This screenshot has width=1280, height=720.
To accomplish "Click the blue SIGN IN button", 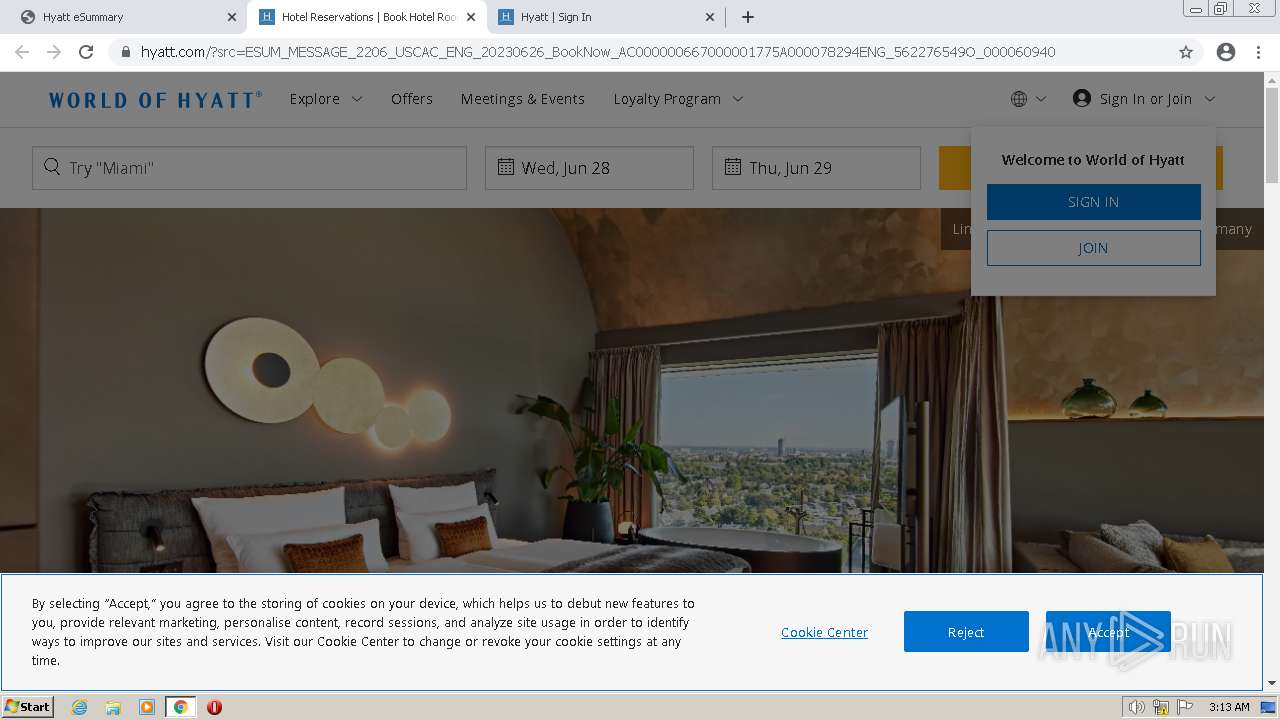I will [x=1093, y=202].
